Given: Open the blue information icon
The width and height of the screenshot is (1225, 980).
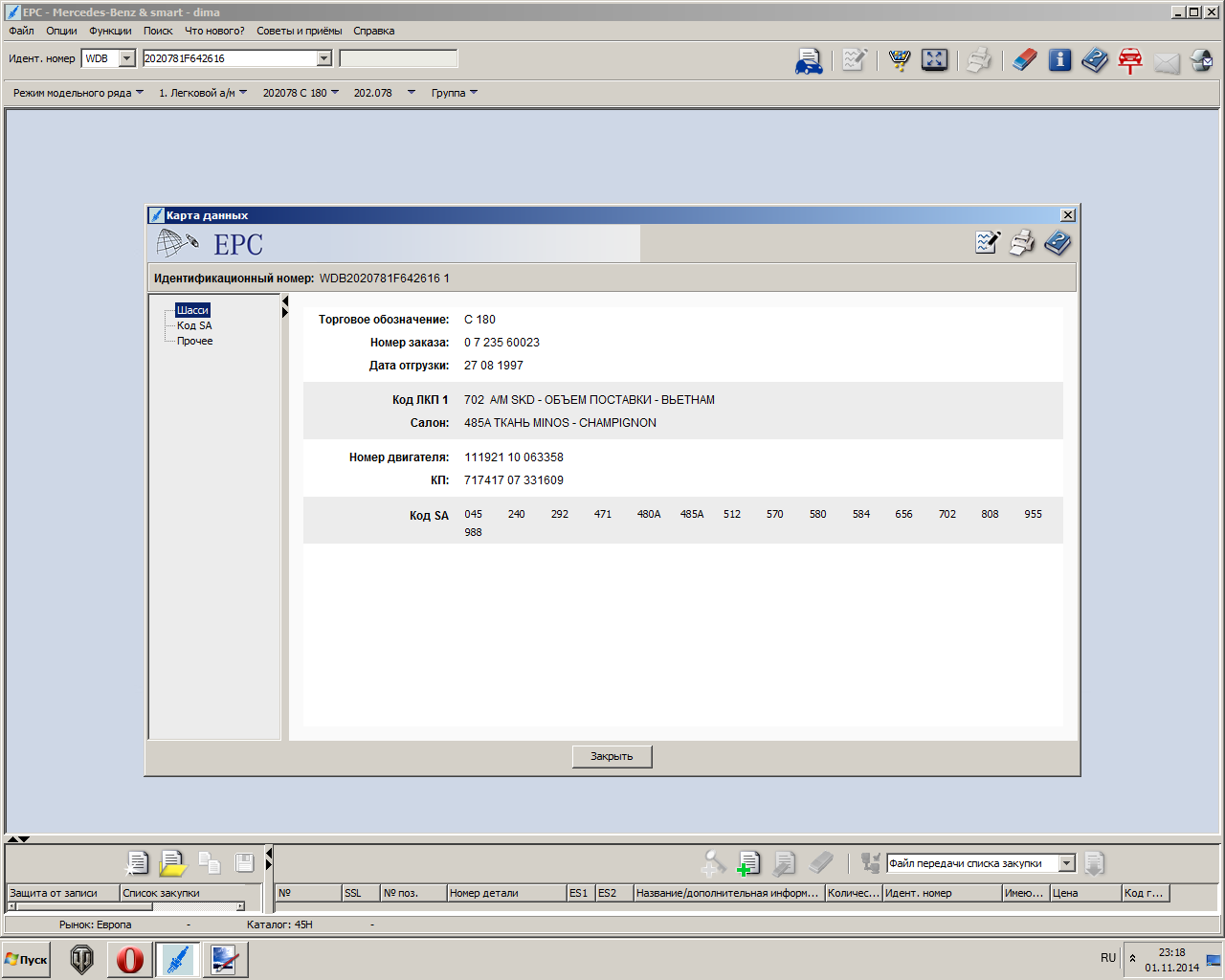Looking at the screenshot, I should (x=1059, y=60).
